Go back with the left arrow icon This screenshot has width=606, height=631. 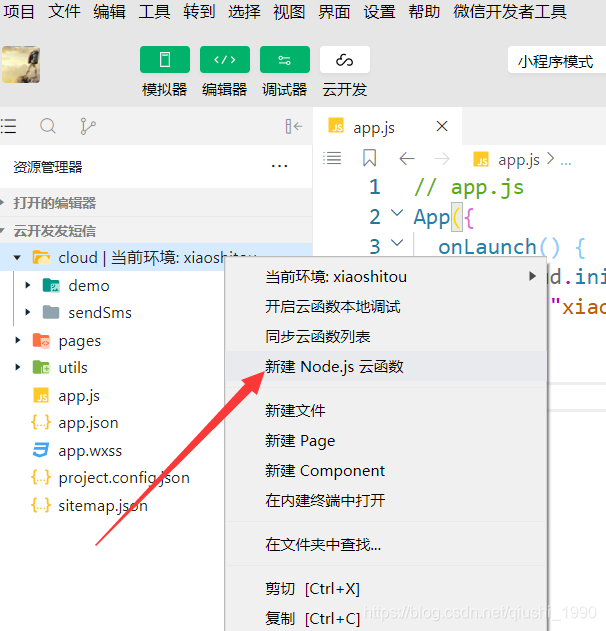[407, 159]
